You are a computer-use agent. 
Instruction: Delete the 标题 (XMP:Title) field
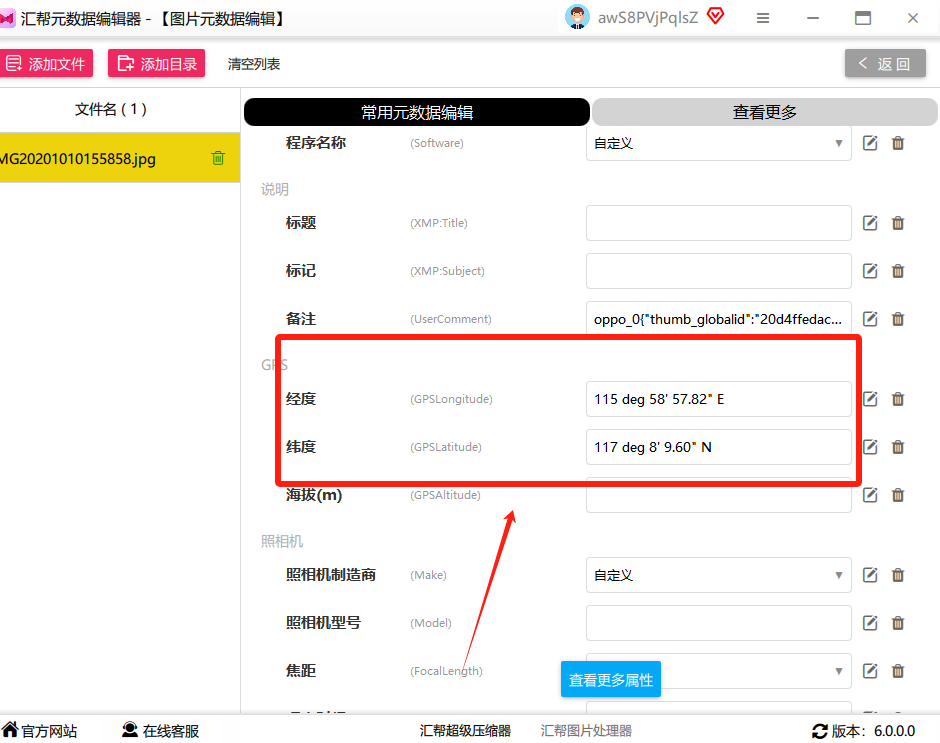pyautogui.click(x=898, y=223)
